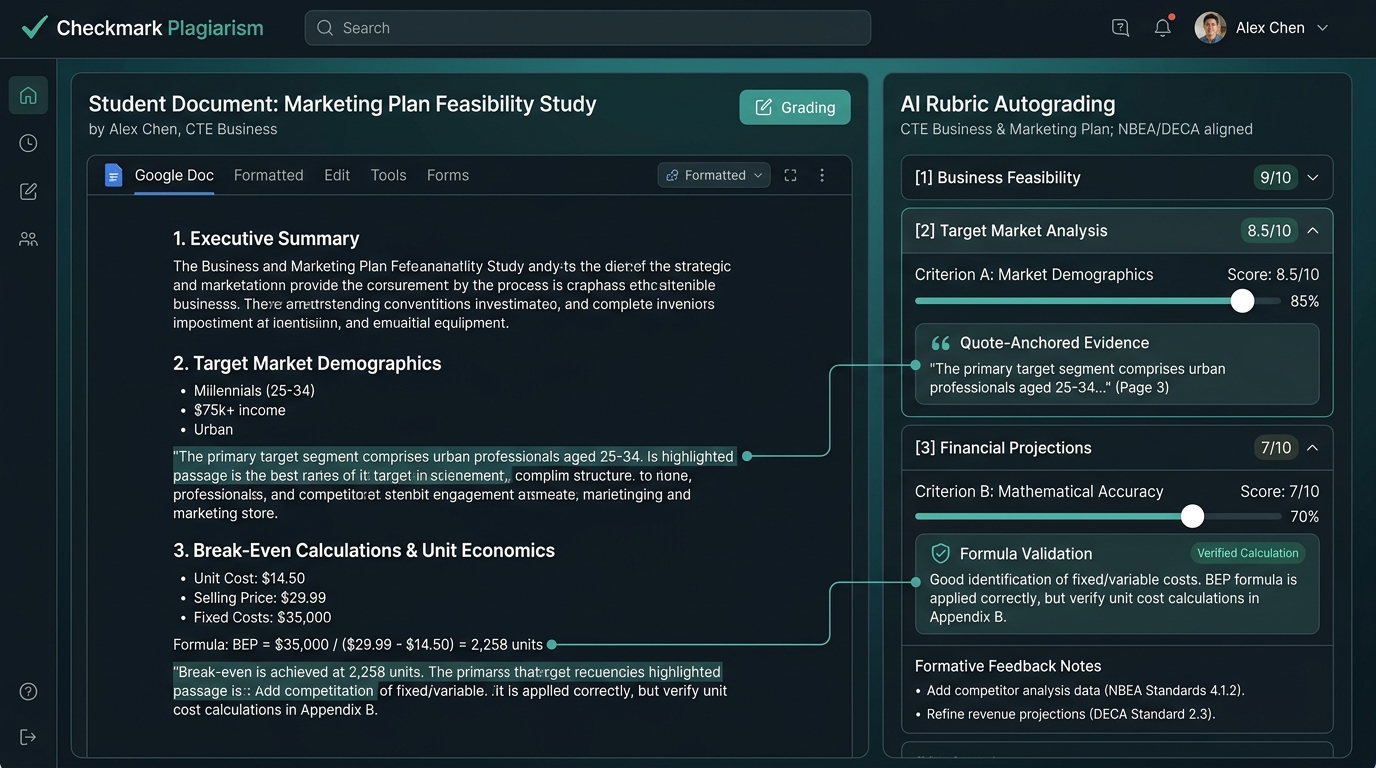Open the document's three-dot more menu

click(x=822, y=175)
